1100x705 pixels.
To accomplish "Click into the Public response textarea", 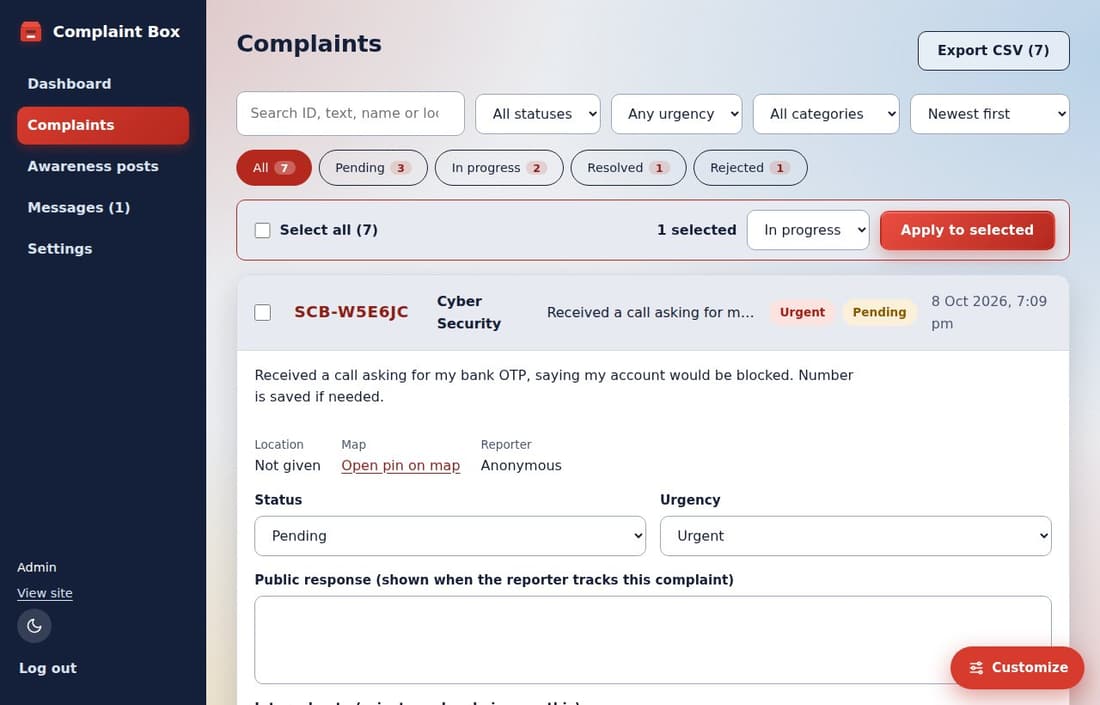I will pyautogui.click(x=652, y=640).
